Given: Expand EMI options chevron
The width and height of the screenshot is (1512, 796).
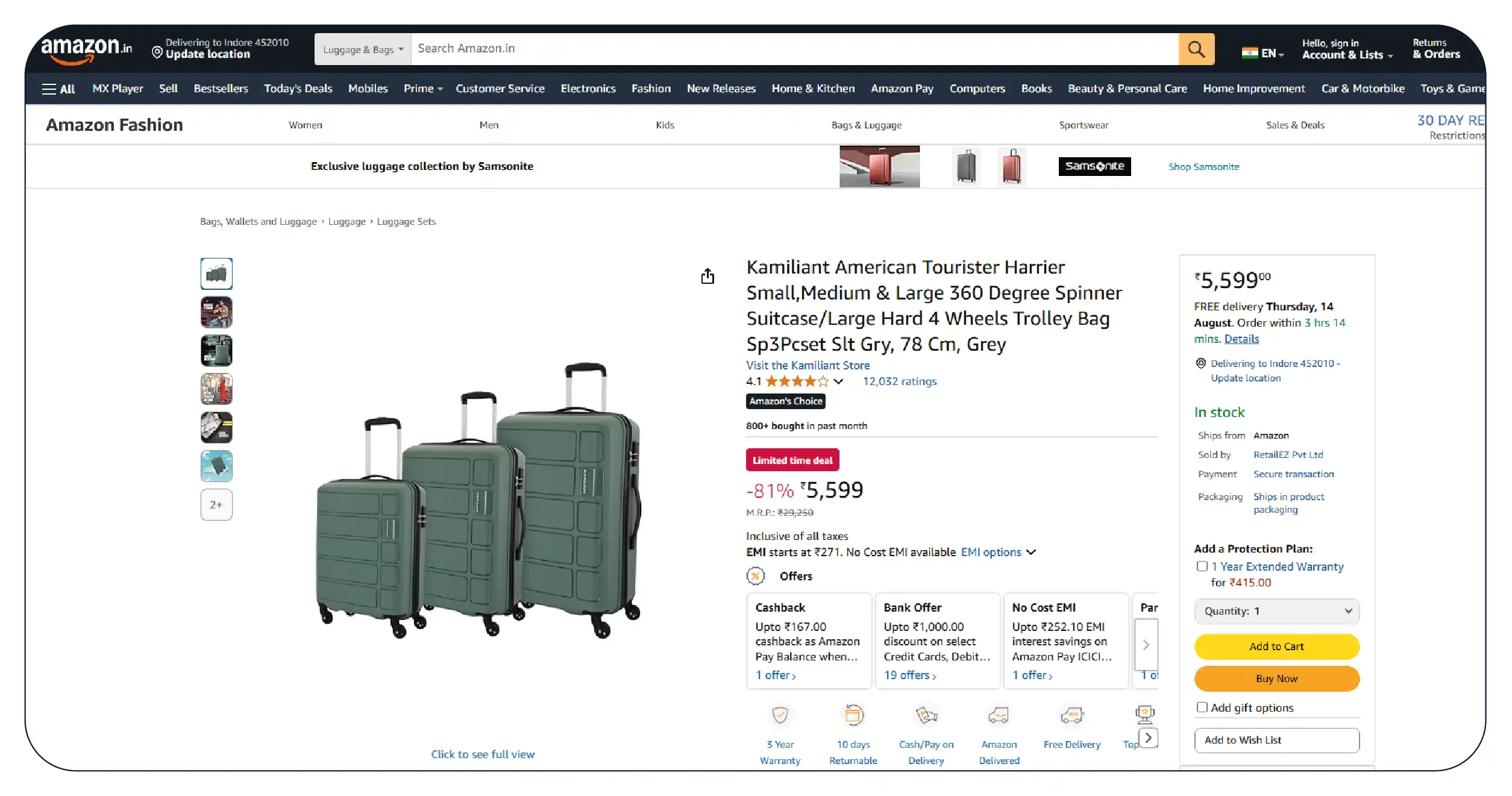Looking at the screenshot, I should point(1031,552).
